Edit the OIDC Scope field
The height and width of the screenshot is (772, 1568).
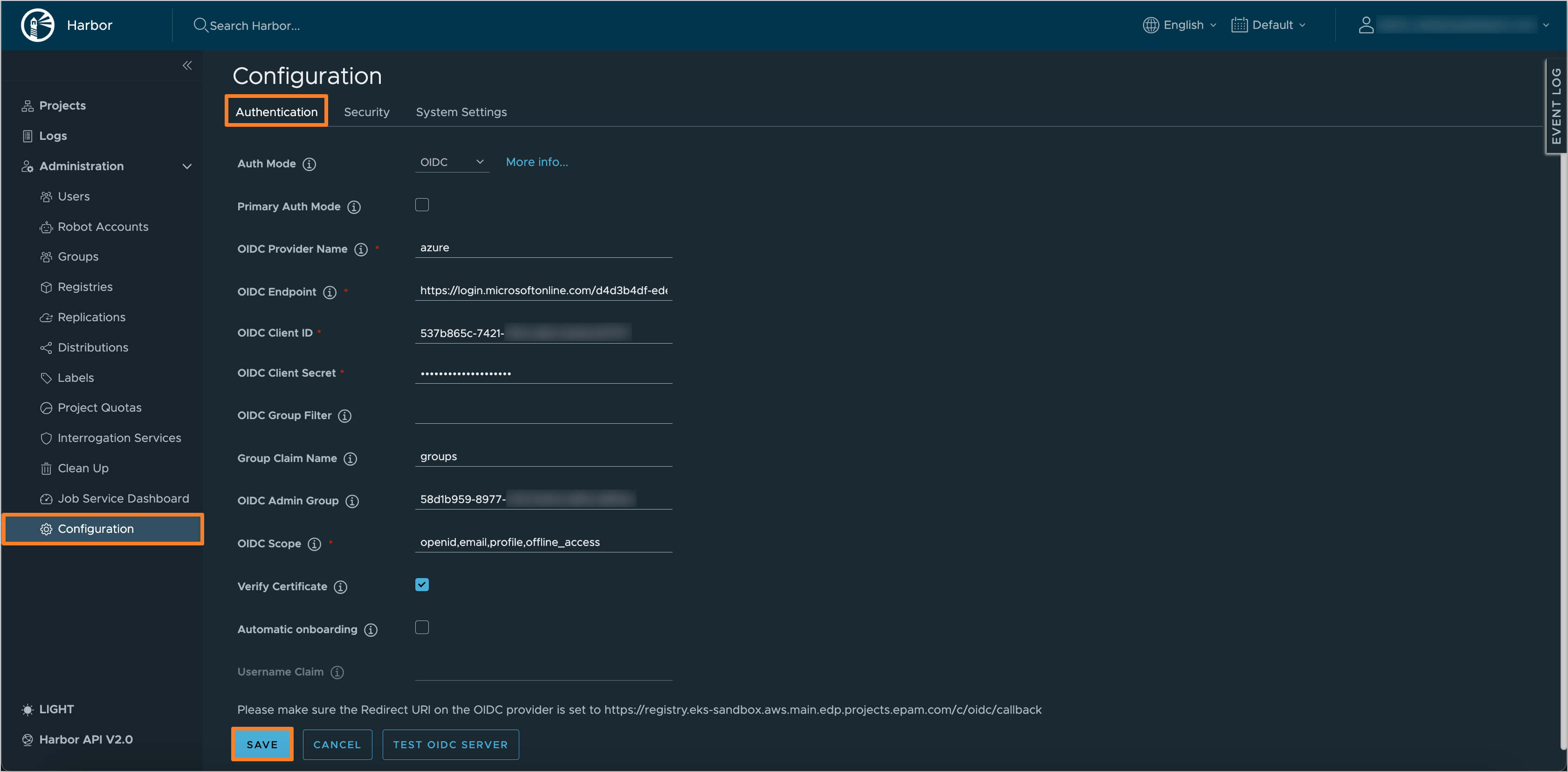pos(543,542)
